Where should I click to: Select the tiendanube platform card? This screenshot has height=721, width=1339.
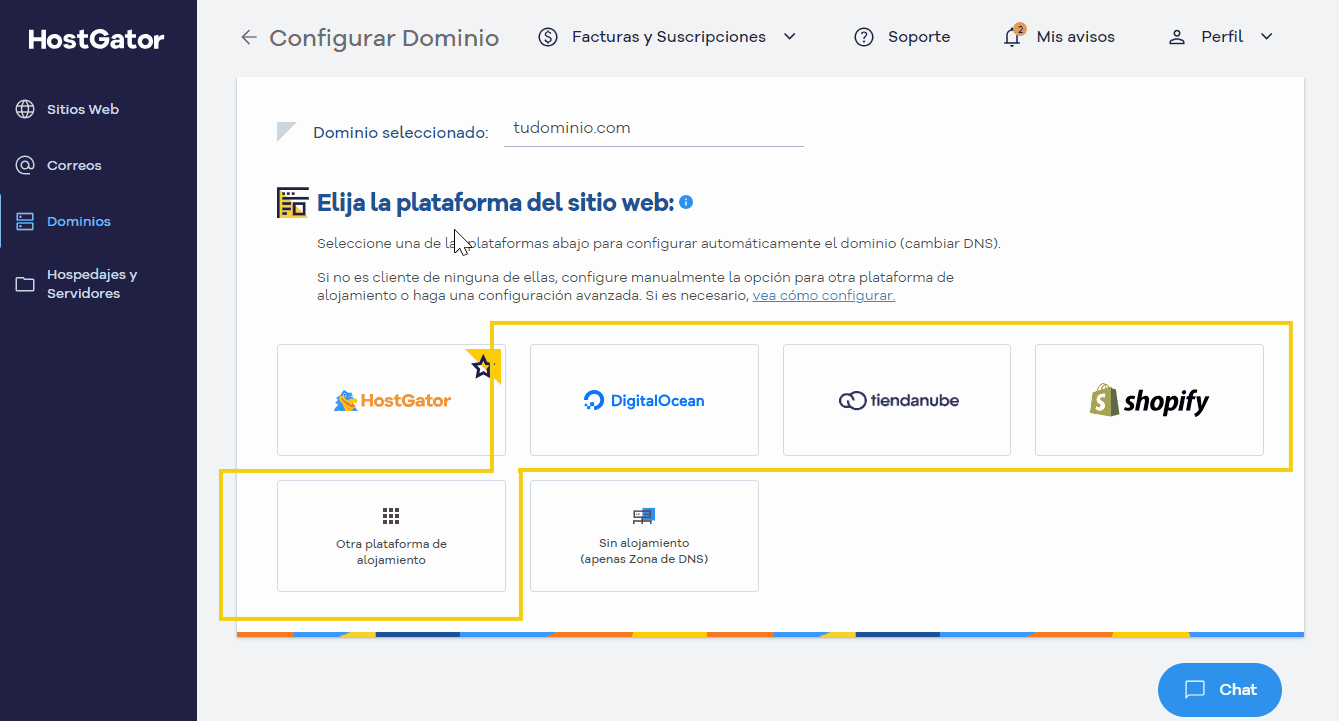[x=897, y=400]
